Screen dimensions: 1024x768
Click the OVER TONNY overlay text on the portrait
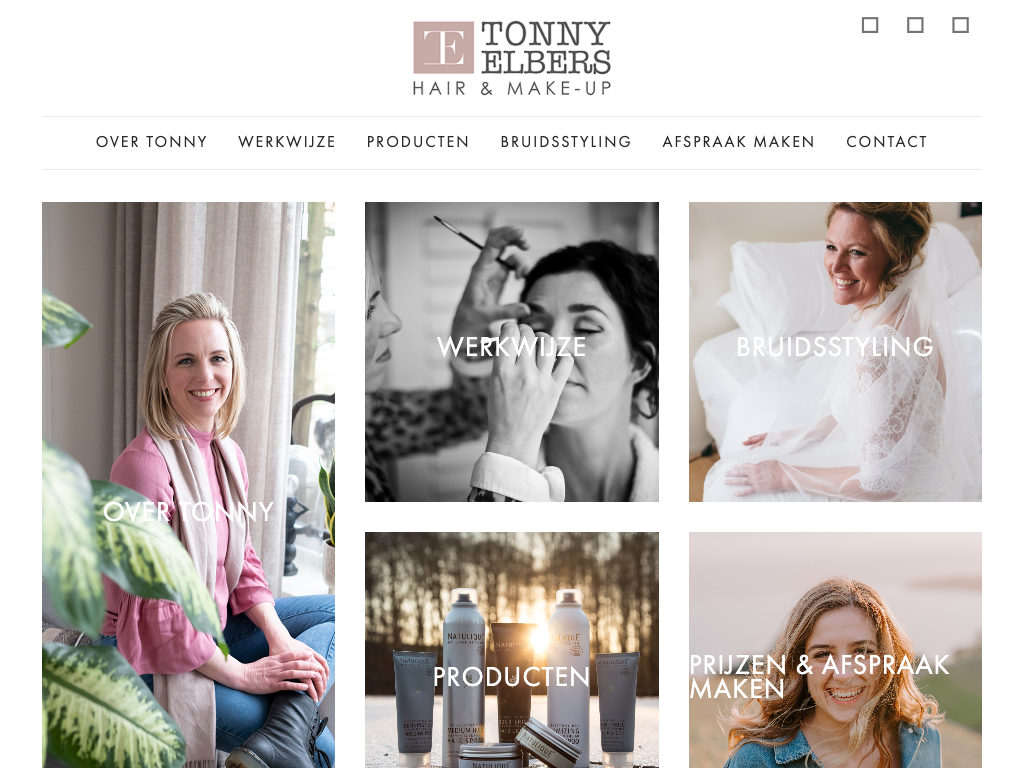[188, 511]
